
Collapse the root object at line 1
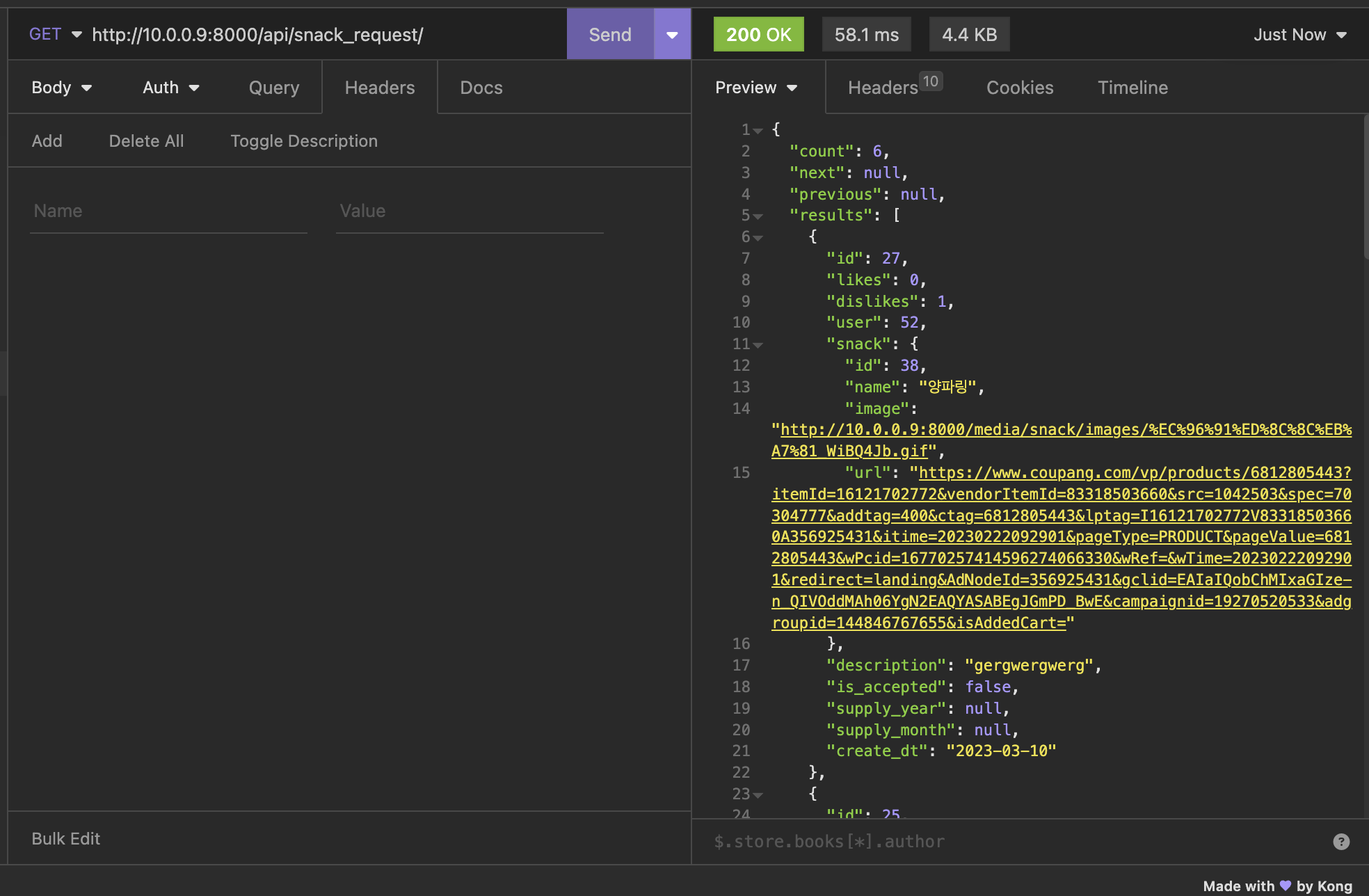pyautogui.click(x=758, y=131)
